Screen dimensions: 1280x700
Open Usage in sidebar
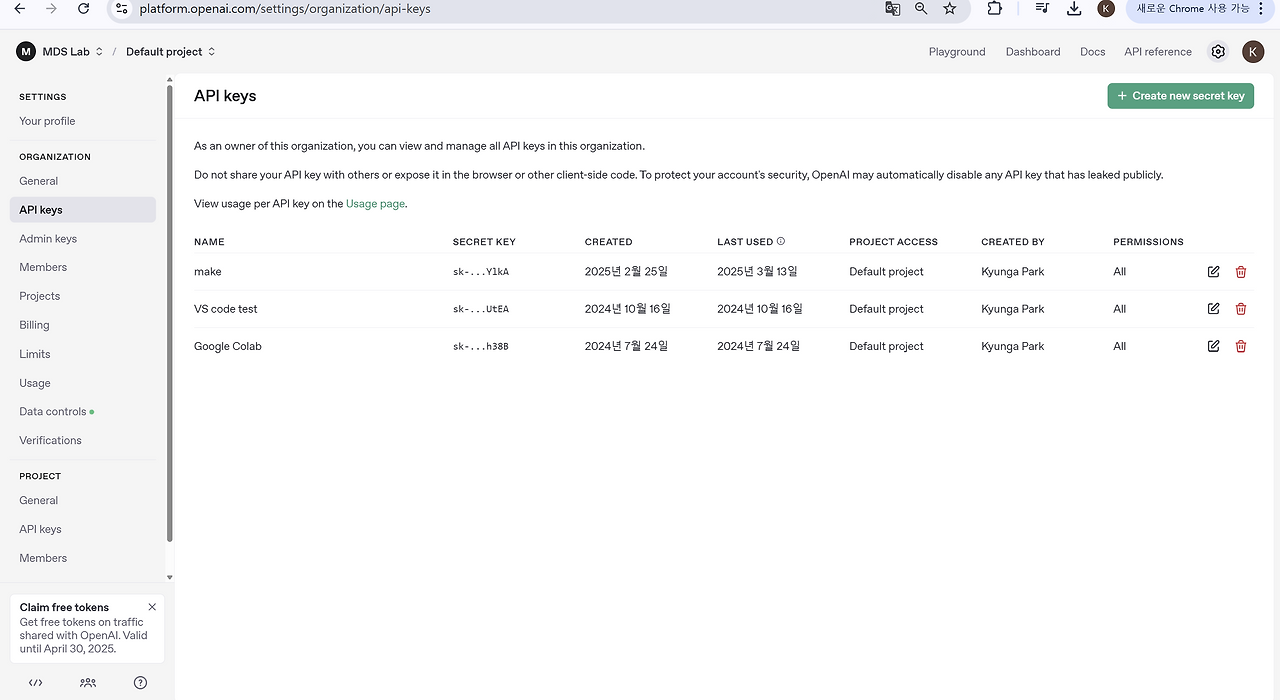click(35, 383)
